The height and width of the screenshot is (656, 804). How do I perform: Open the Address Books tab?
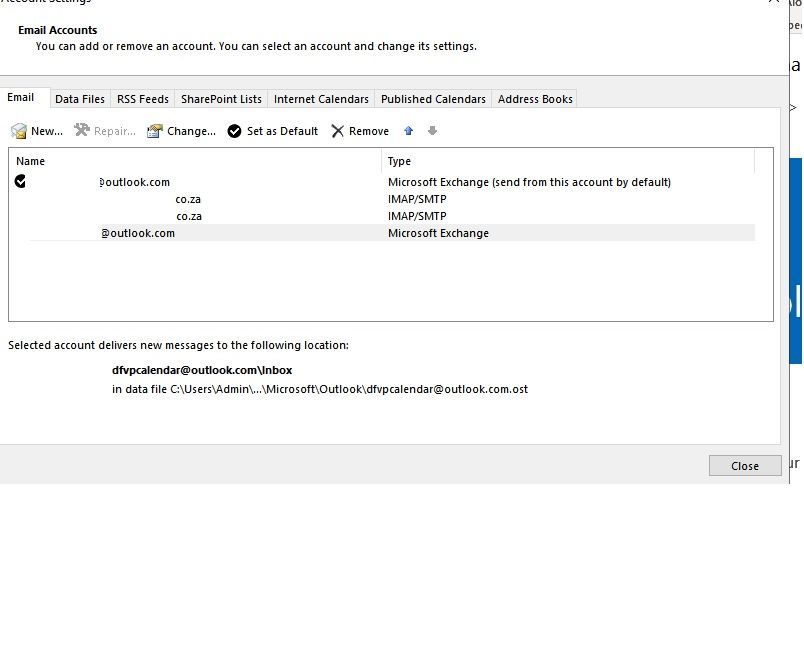(x=535, y=99)
